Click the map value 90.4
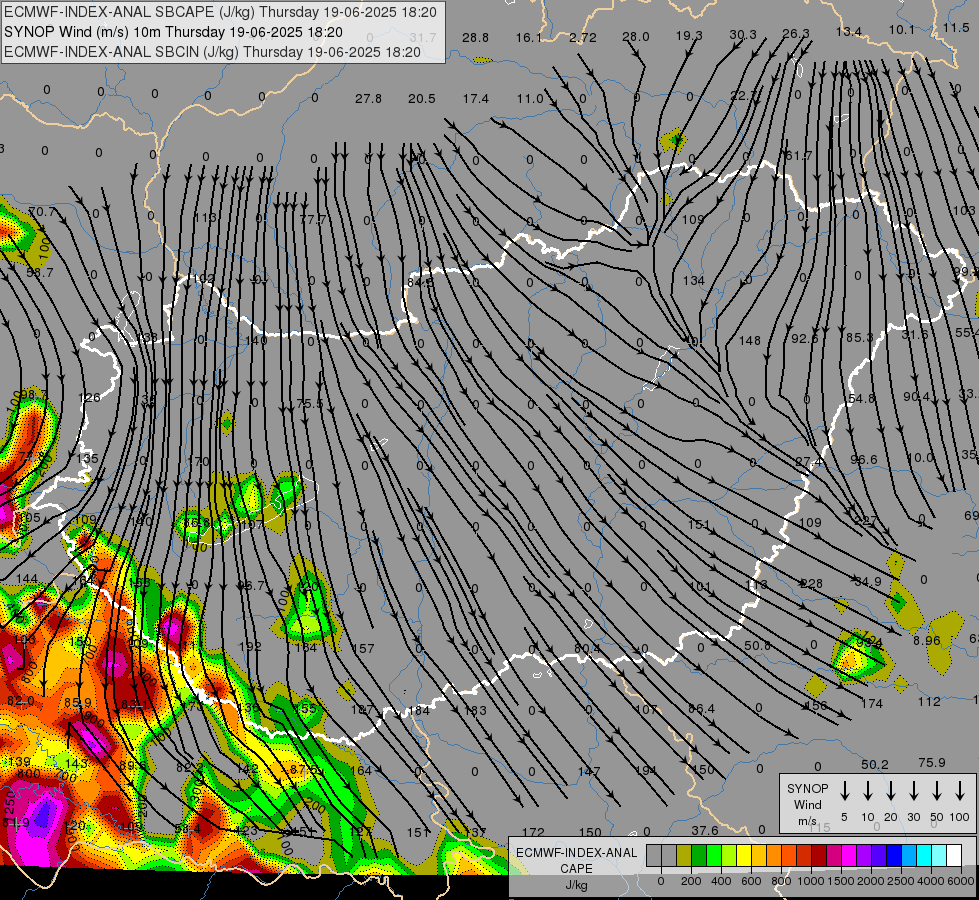979x900 pixels. [x=917, y=397]
